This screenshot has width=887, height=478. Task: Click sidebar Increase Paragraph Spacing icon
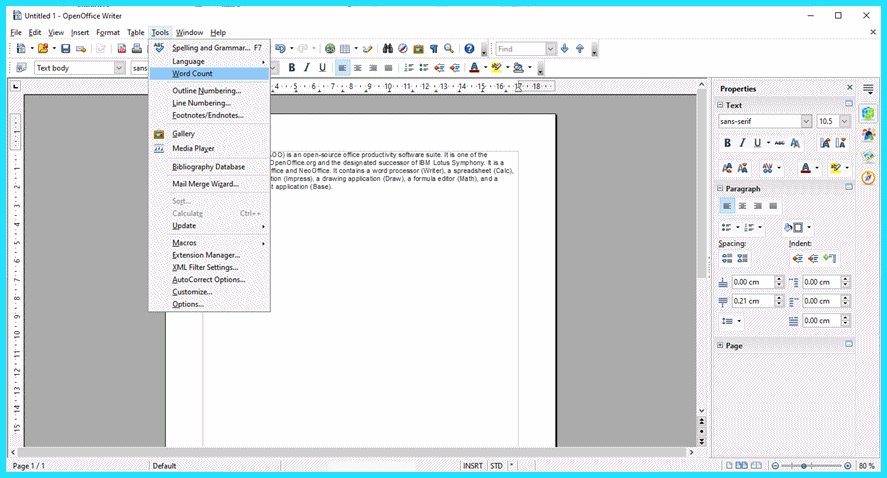727,259
